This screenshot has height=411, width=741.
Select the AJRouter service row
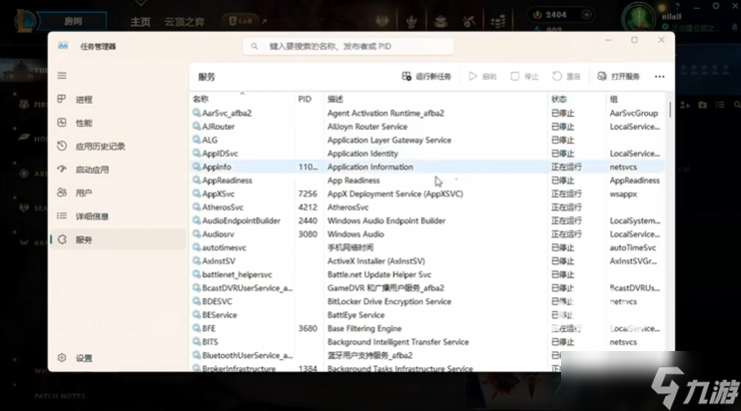[x=427, y=127]
